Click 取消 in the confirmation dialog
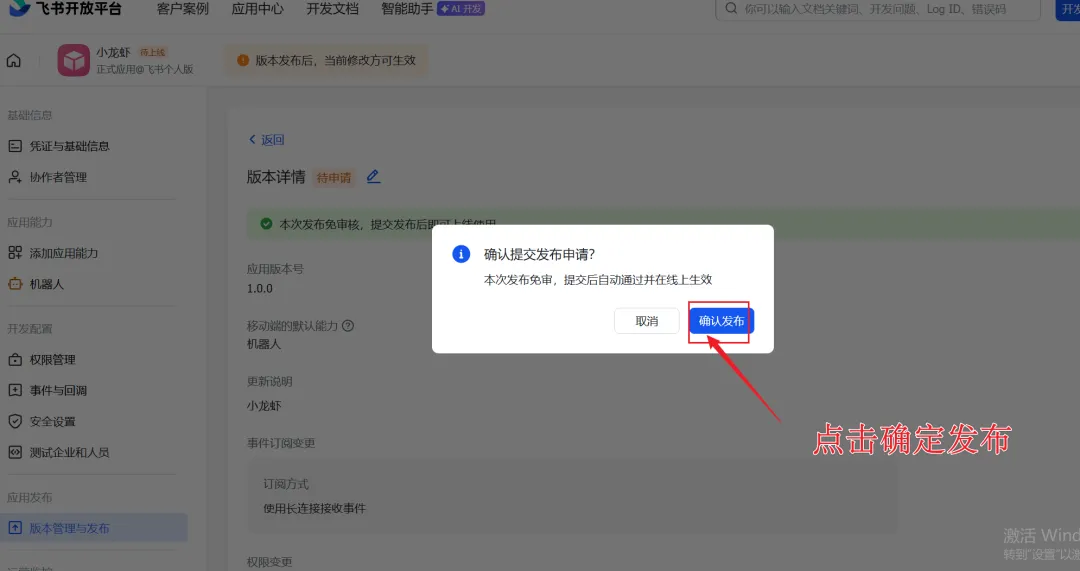This screenshot has width=1080, height=571. point(646,321)
